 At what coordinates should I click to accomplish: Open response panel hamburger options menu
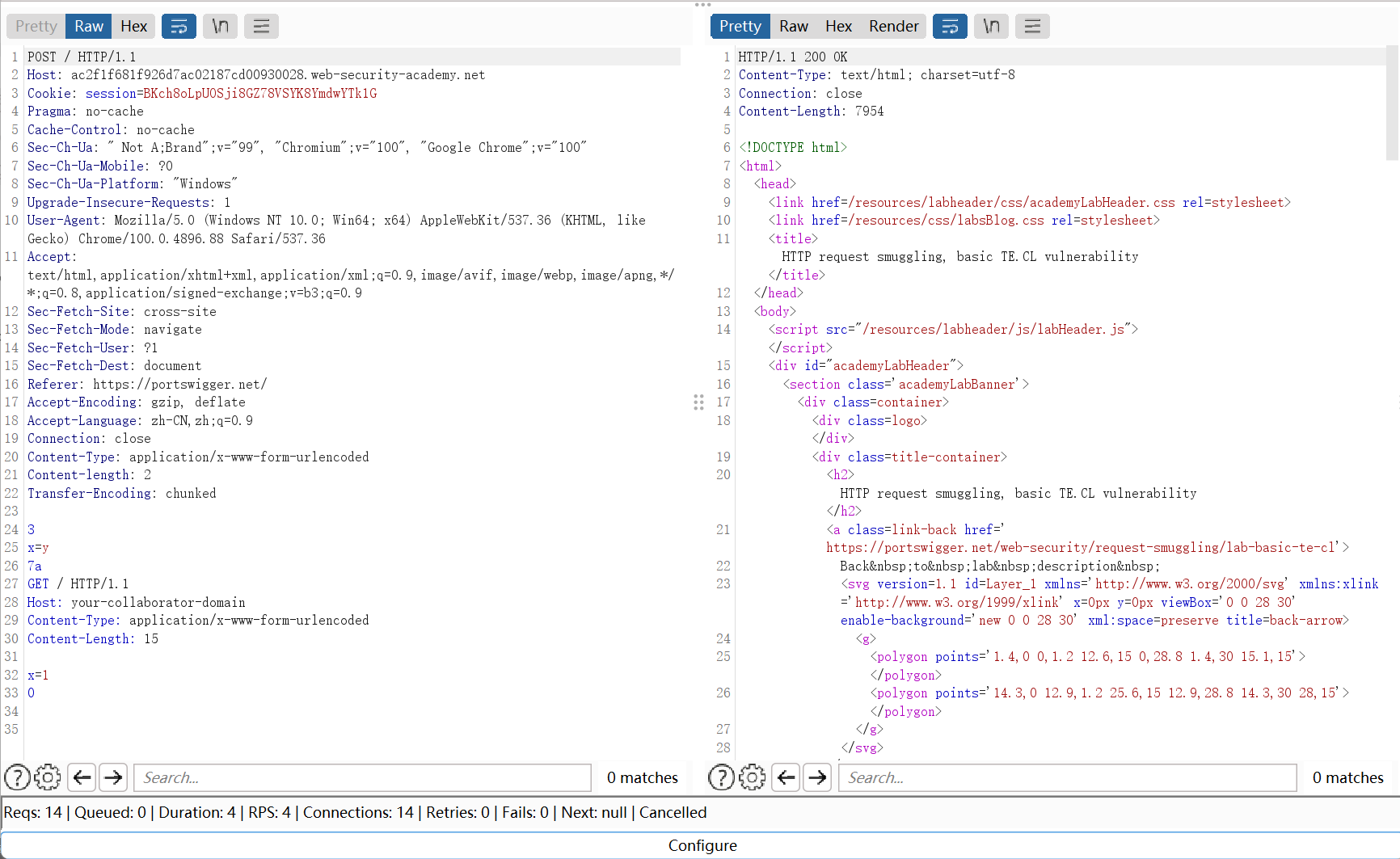point(1032,26)
